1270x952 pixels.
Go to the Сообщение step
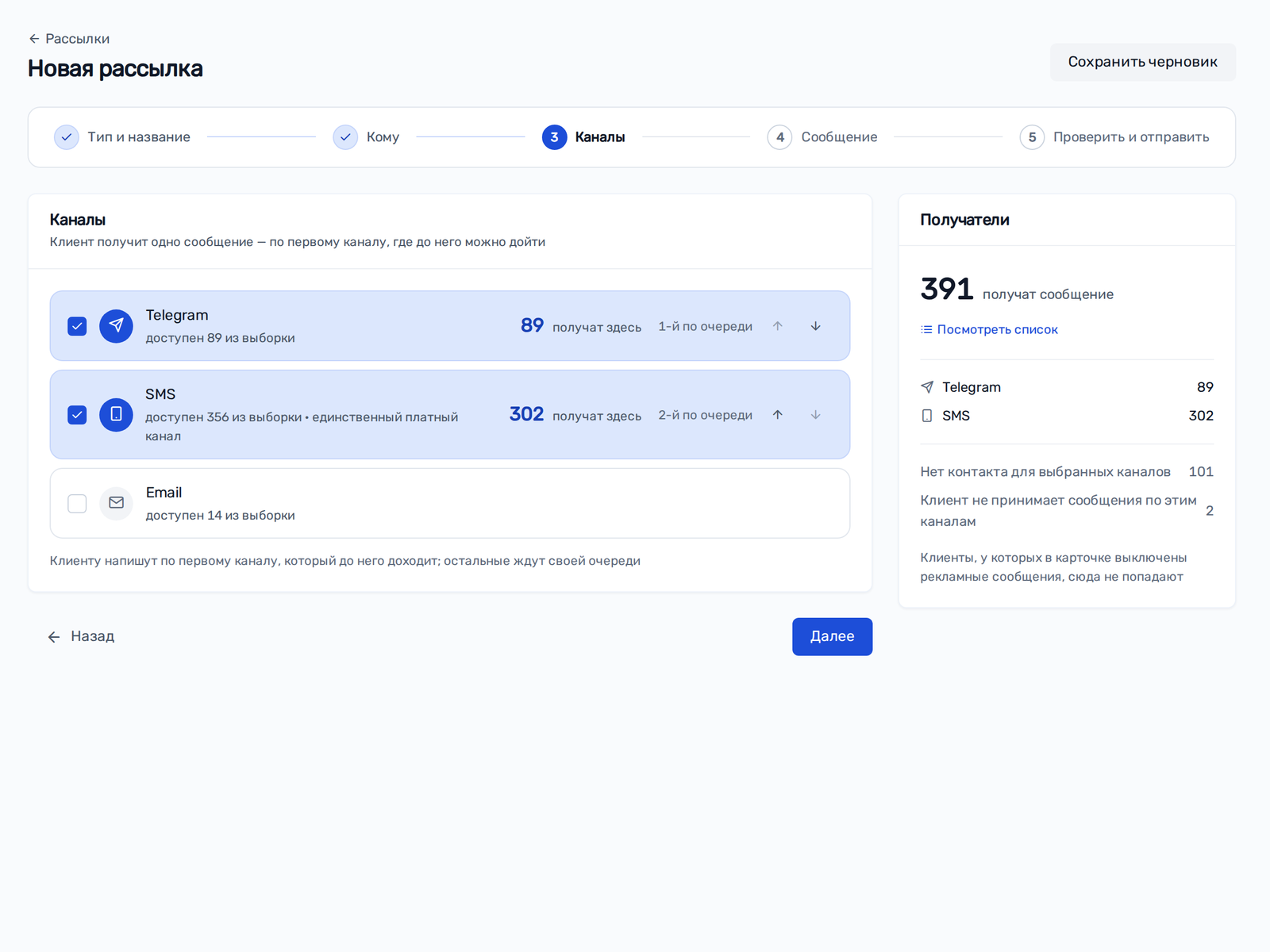[x=839, y=137]
